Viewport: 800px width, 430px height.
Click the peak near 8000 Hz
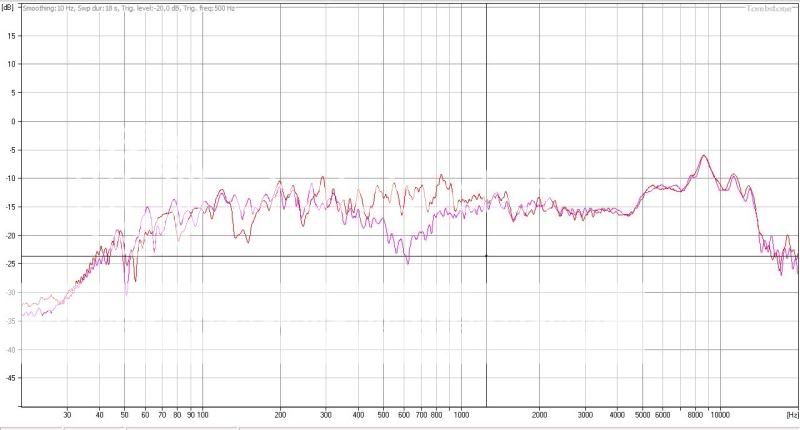coord(705,156)
